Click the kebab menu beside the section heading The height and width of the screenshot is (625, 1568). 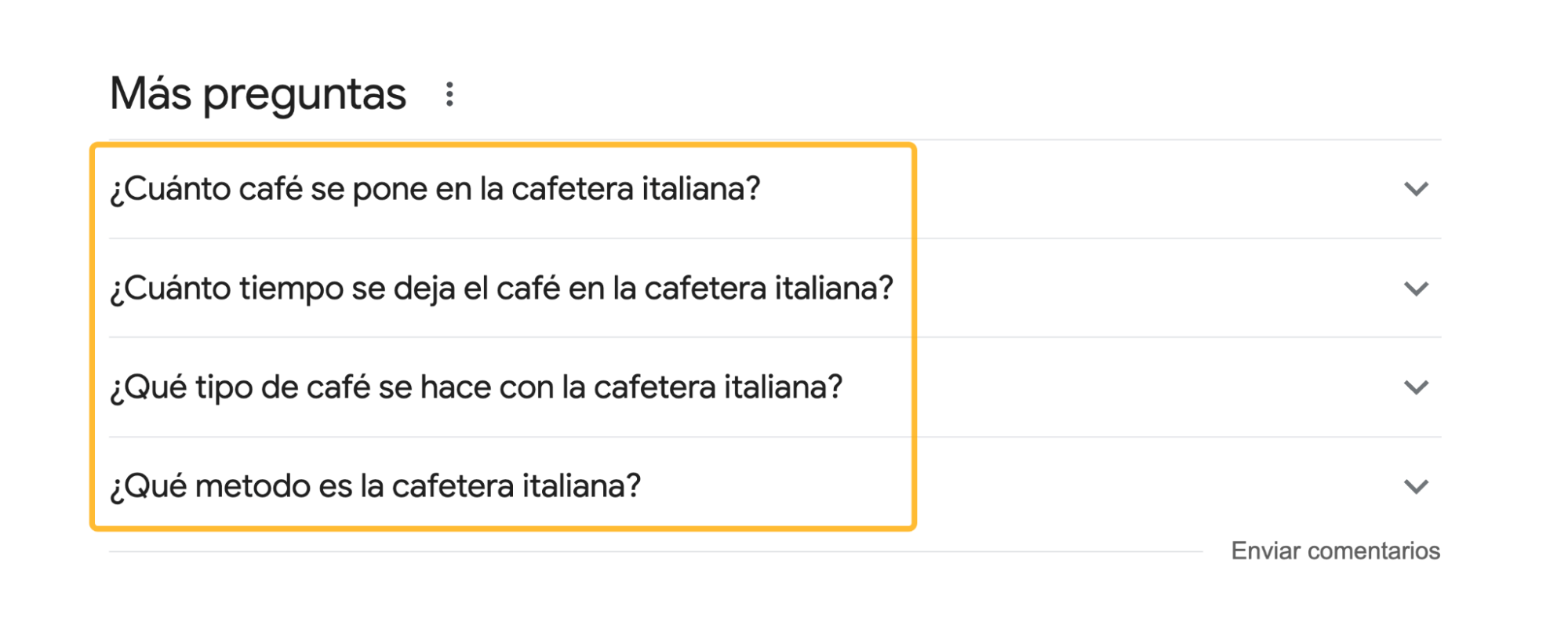450,93
